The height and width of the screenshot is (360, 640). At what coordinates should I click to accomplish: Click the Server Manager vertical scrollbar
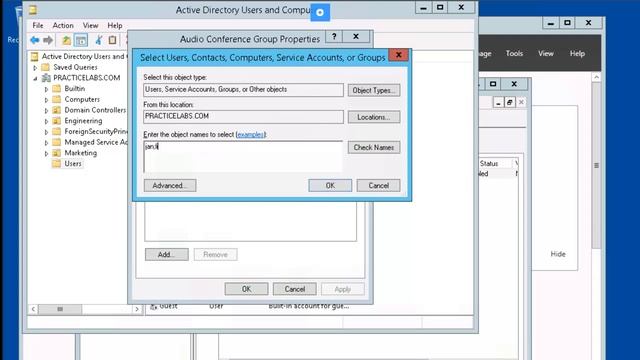[x=596, y=165]
